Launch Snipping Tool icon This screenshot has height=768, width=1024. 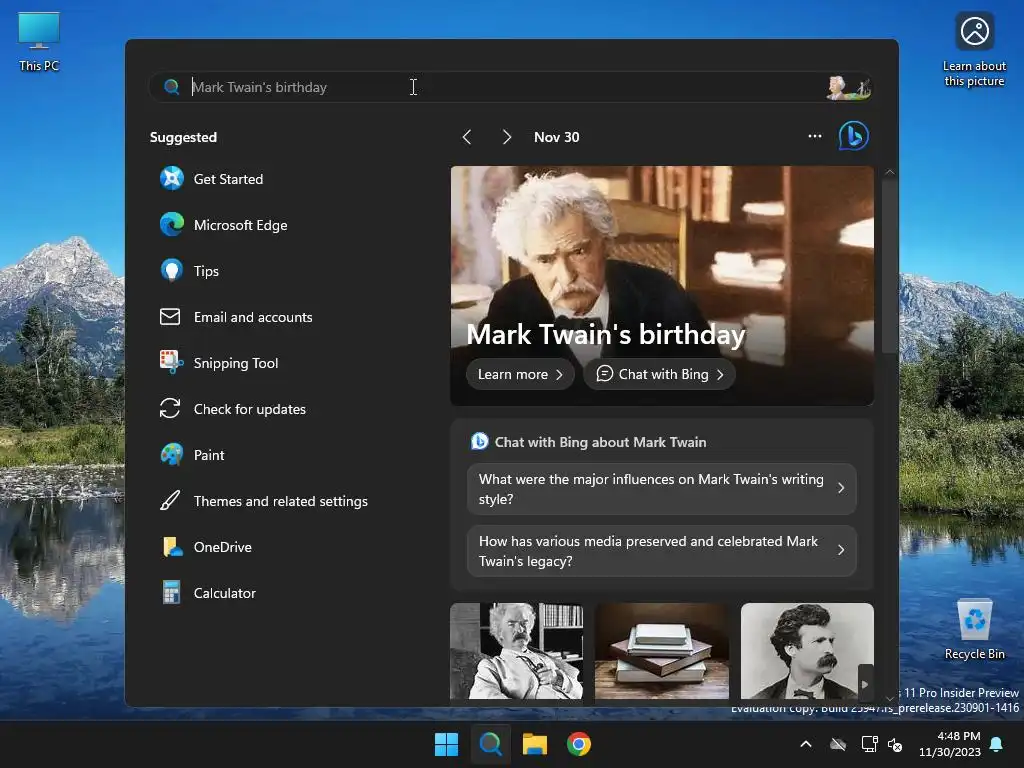(x=172, y=362)
